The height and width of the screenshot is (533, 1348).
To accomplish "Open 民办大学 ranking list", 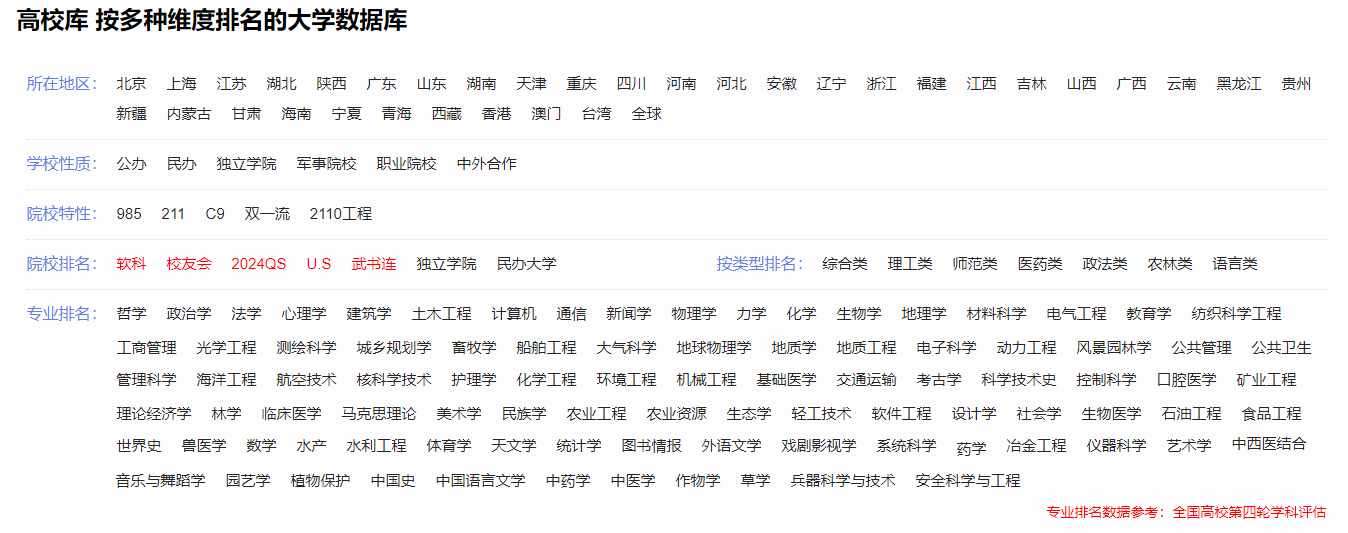I will [x=526, y=264].
